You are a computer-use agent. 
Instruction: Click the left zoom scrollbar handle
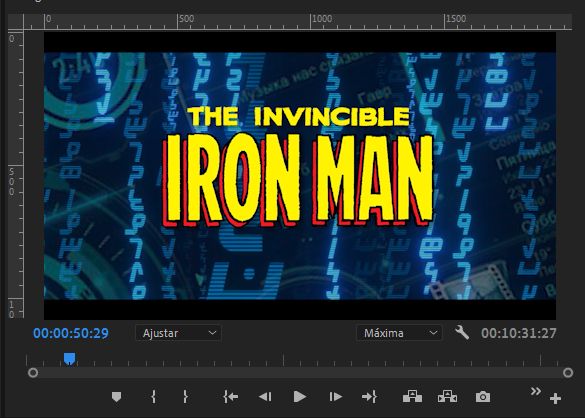coord(33,372)
